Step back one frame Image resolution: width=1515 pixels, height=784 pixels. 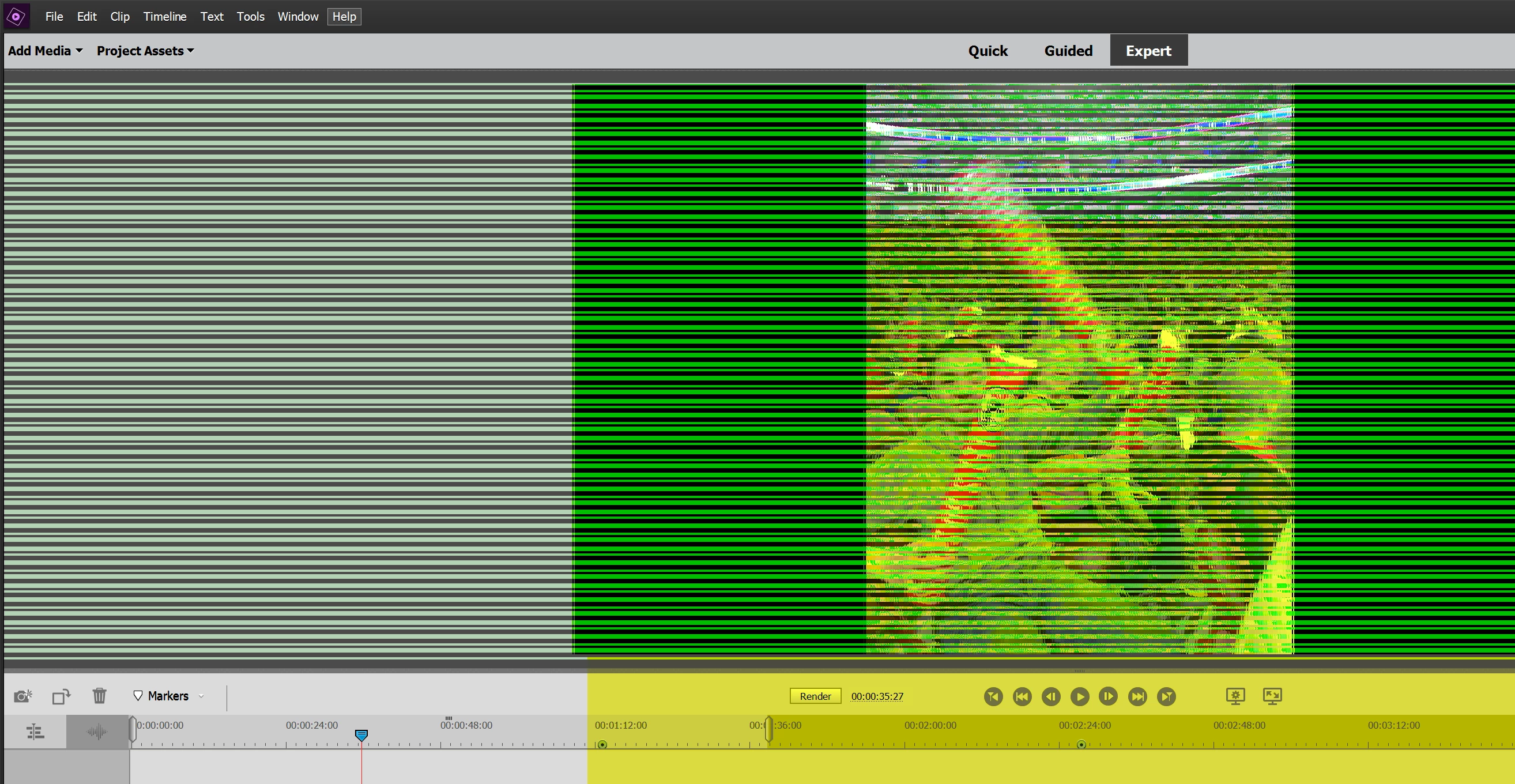1051,697
